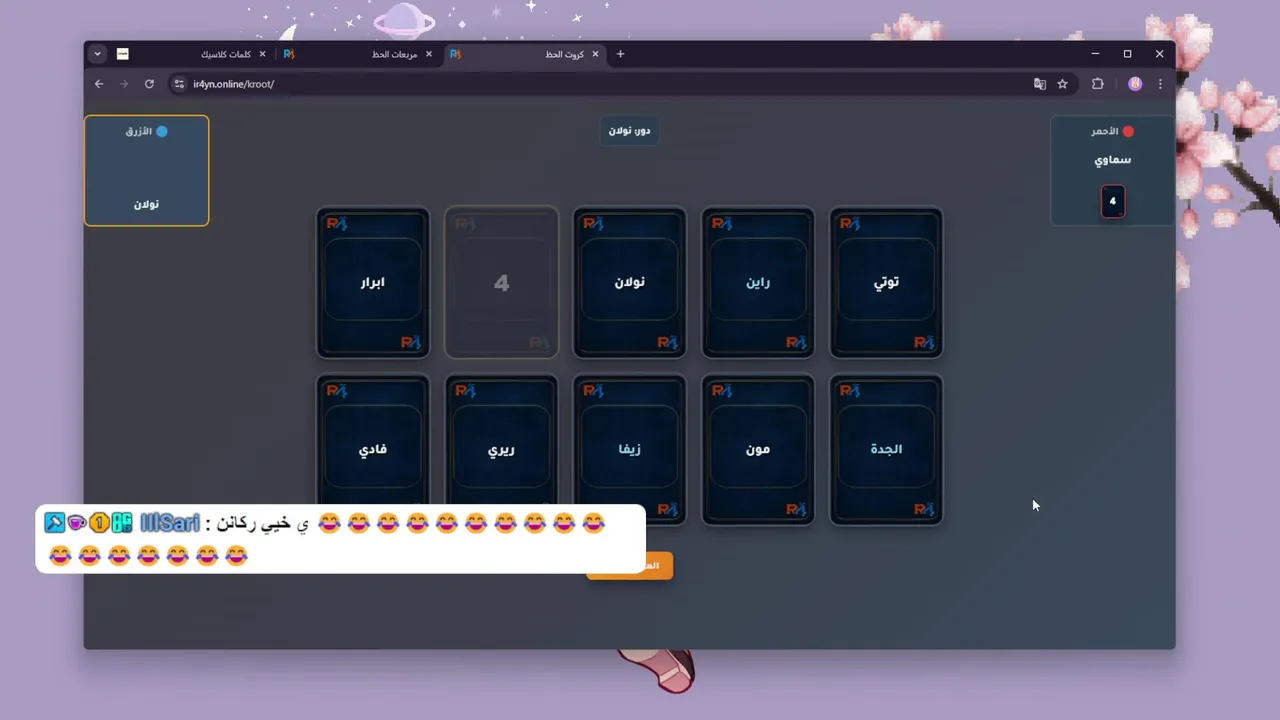This screenshot has width=1280, height=720.
Task: Close the كروت الحظ tab
Action: pos(596,54)
